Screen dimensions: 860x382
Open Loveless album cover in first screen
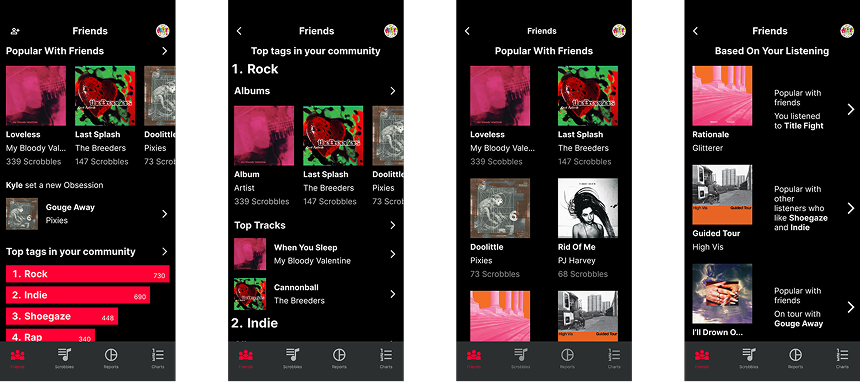[36, 96]
